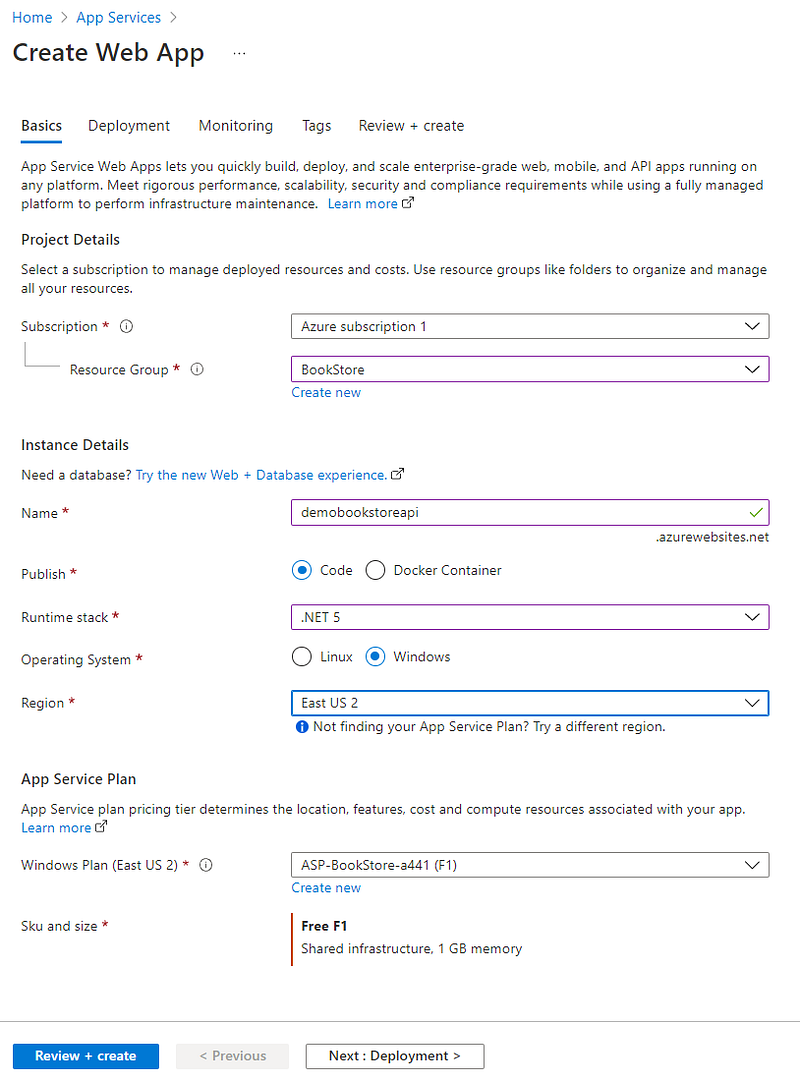Click Create new under Resource Group

(x=326, y=393)
